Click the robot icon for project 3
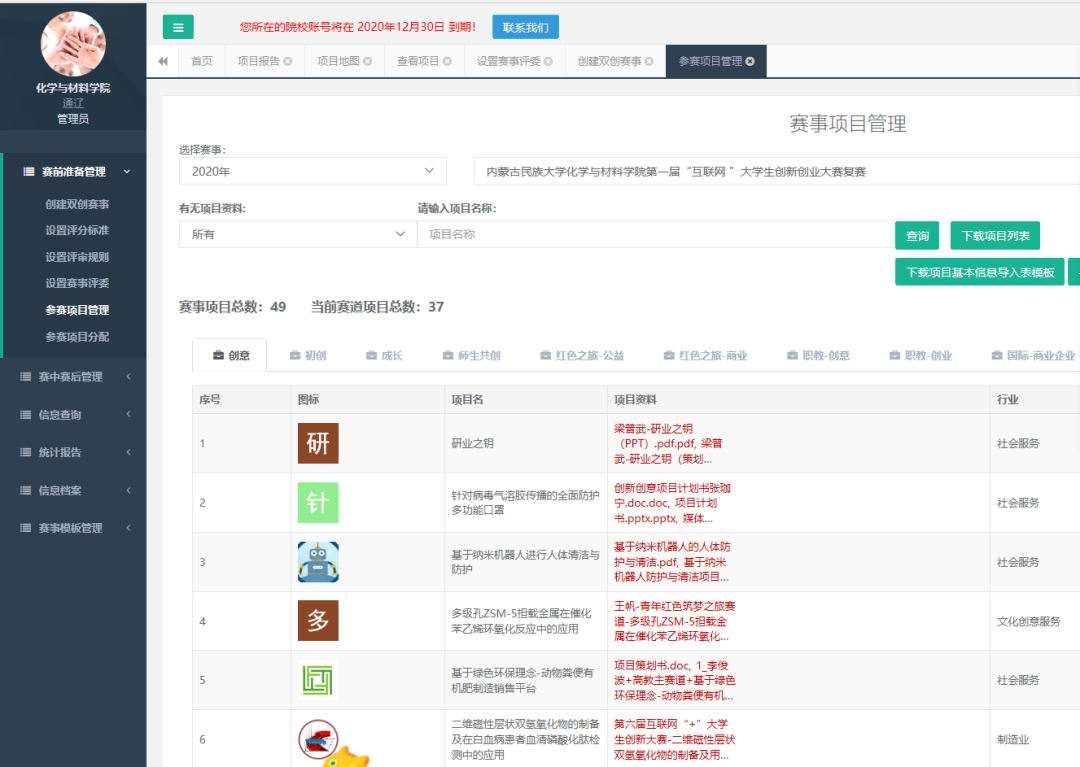The height and width of the screenshot is (767, 1080). click(x=318, y=562)
